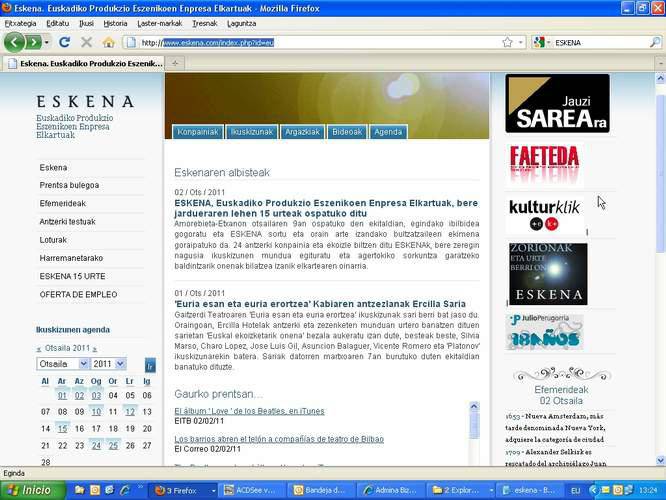Go to next month in calendar
The width and height of the screenshot is (666, 500).
click(x=95, y=349)
